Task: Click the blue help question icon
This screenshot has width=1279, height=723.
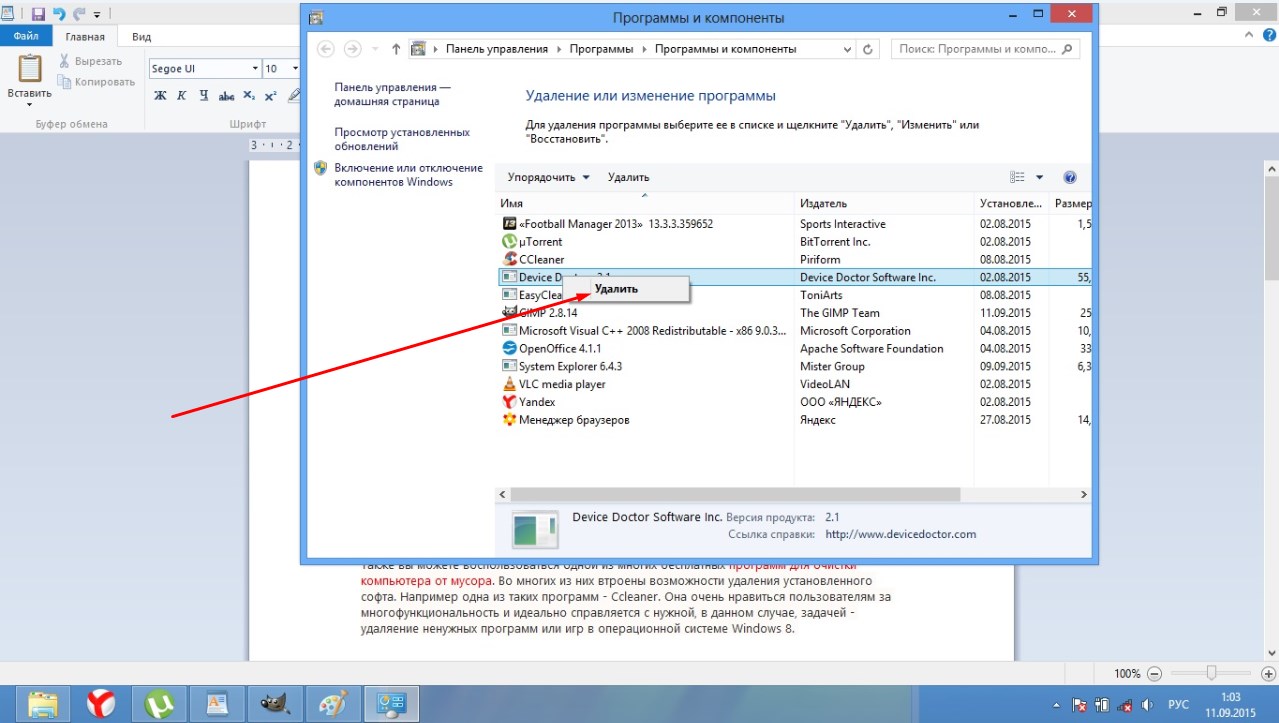Action: pyautogui.click(x=1069, y=177)
